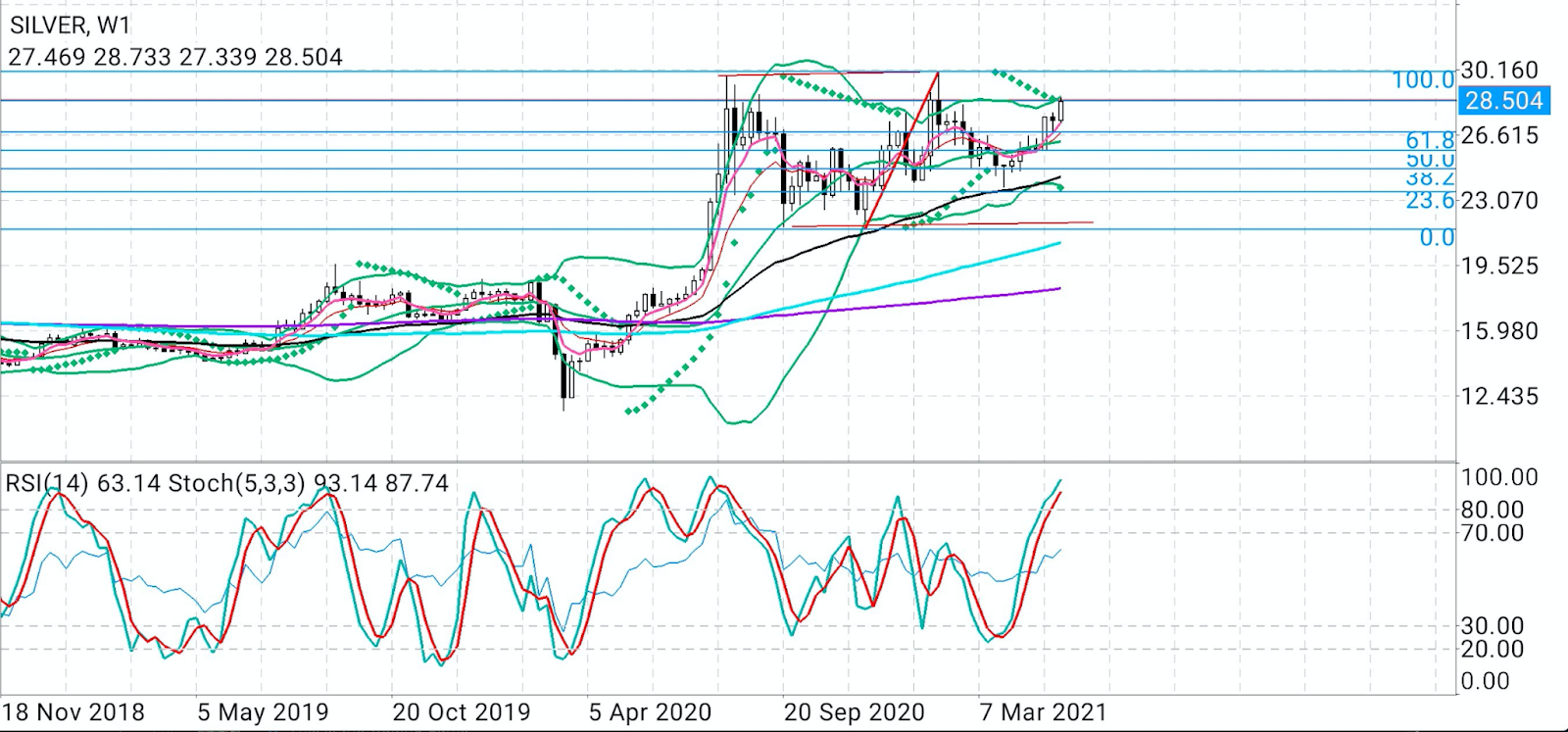Click the RSI(14) 63.14 indicator label
The height and width of the screenshot is (732, 1568).
(x=85, y=483)
